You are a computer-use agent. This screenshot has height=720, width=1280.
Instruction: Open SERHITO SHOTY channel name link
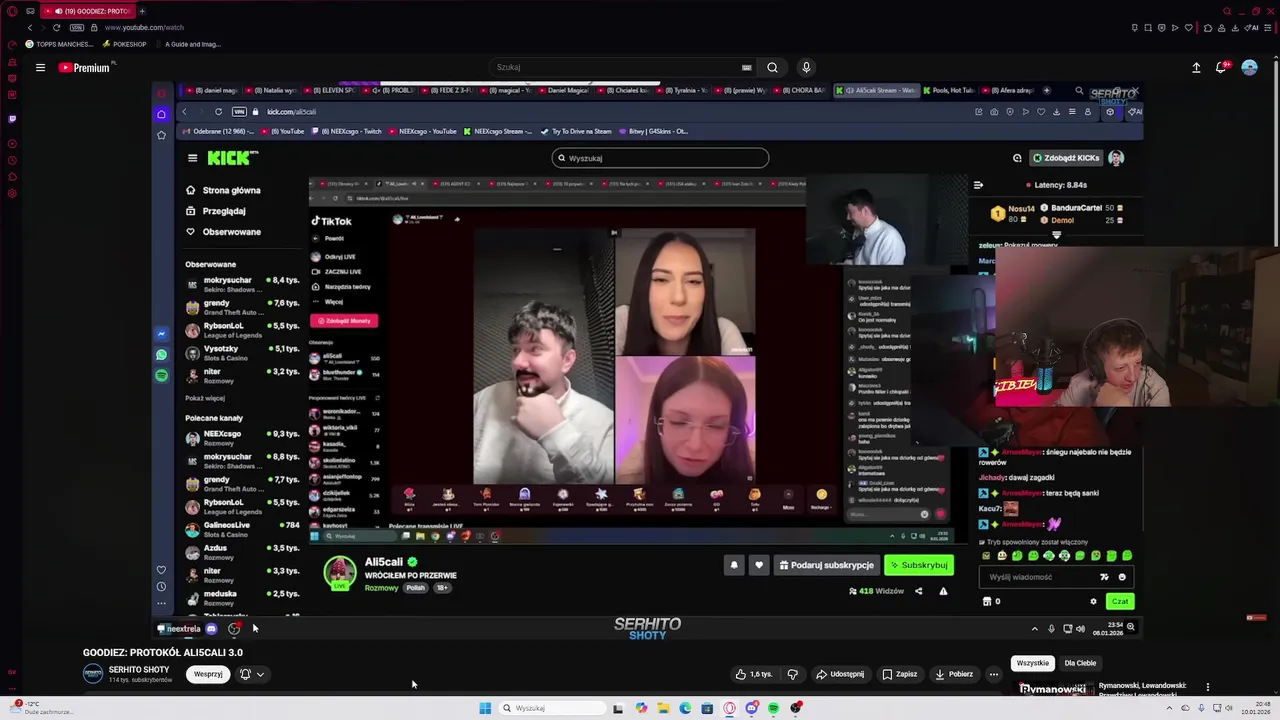(x=139, y=669)
